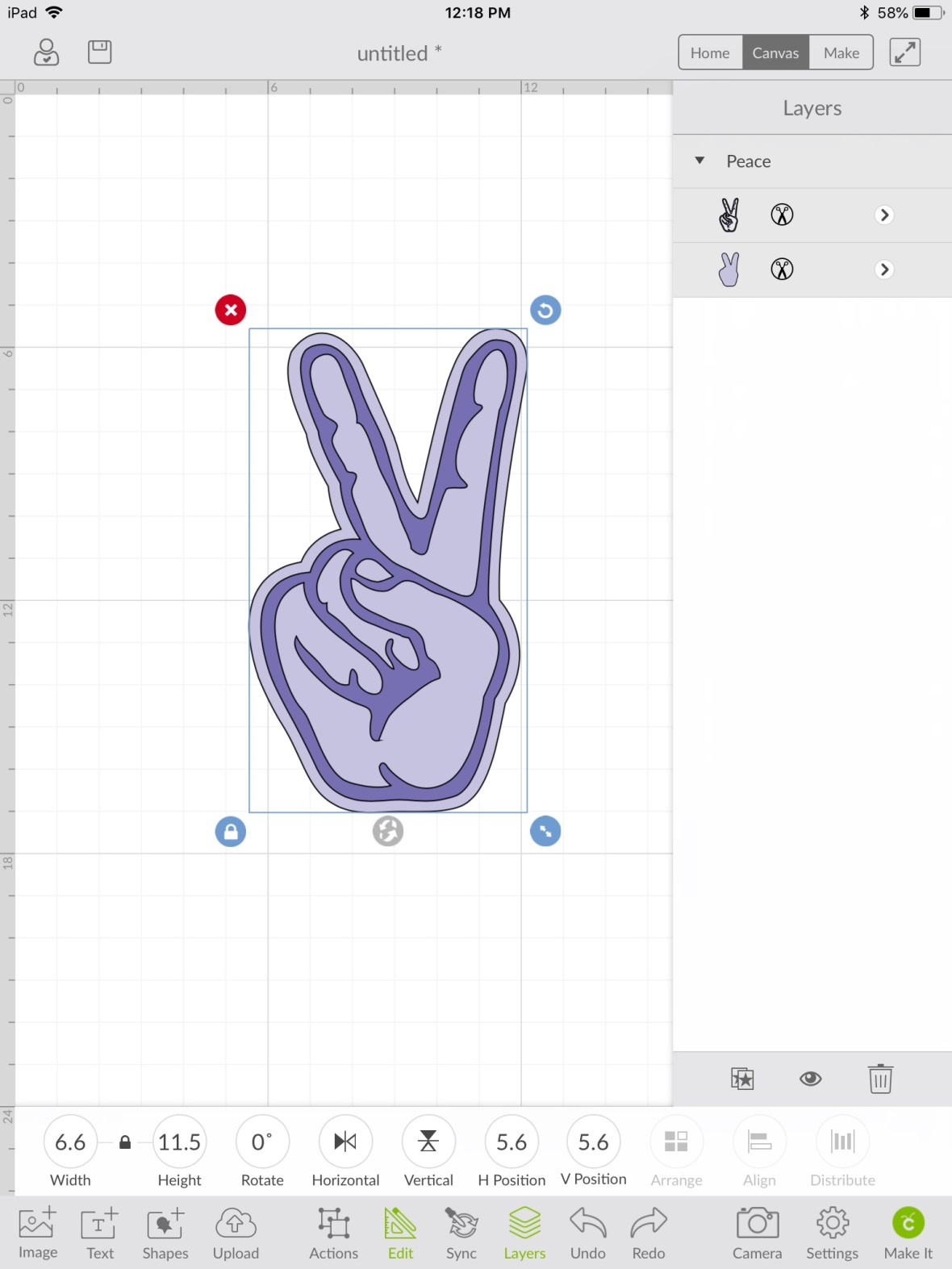
Task: Toggle the aspect ratio lock handle
Action: click(x=231, y=831)
